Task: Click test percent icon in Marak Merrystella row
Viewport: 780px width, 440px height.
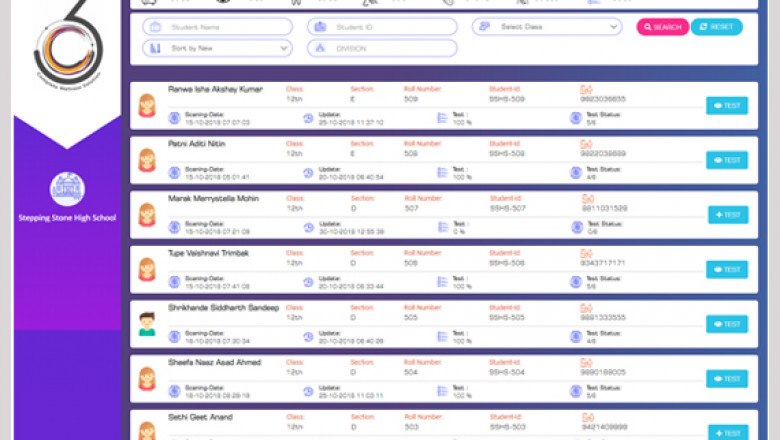Action: pyautogui.click(x=443, y=228)
